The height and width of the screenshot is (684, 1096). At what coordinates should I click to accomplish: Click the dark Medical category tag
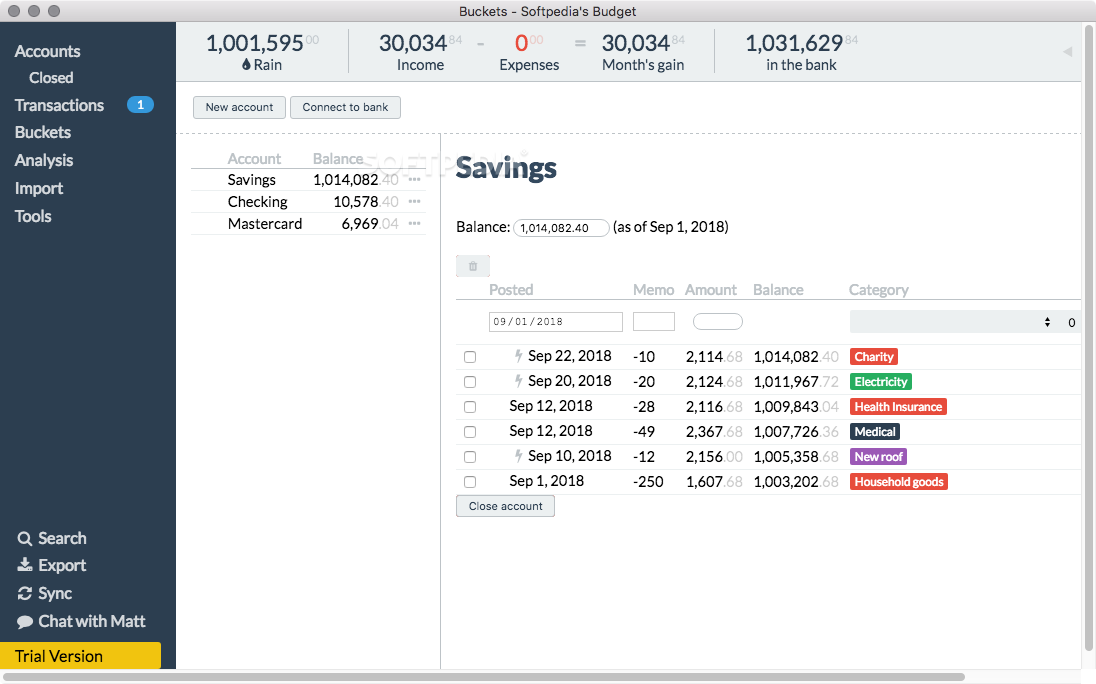(874, 432)
